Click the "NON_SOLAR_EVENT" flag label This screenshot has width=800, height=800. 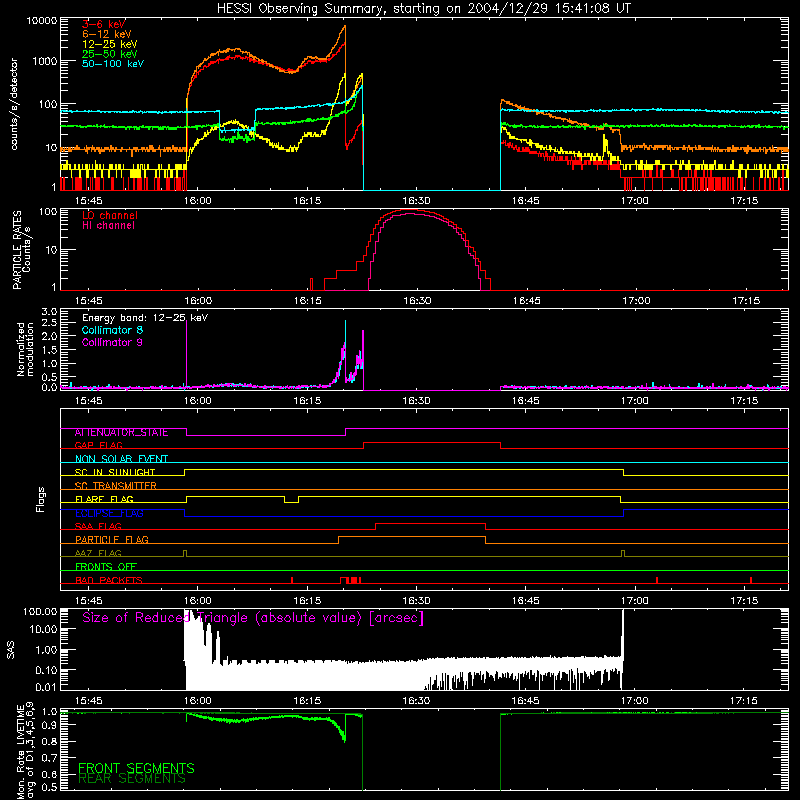point(121,459)
